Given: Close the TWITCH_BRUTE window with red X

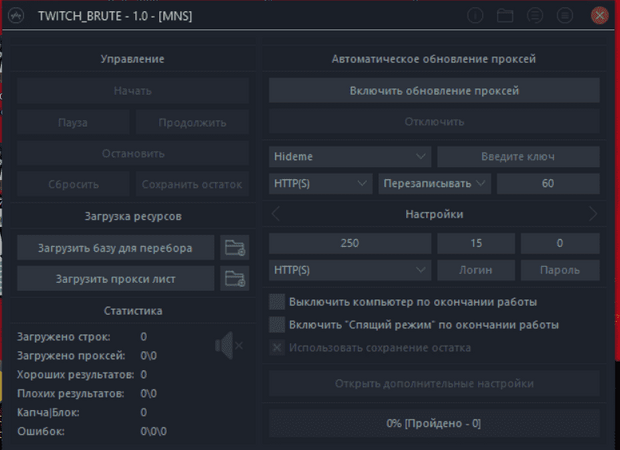Looking at the screenshot, I should click(599, 16).
